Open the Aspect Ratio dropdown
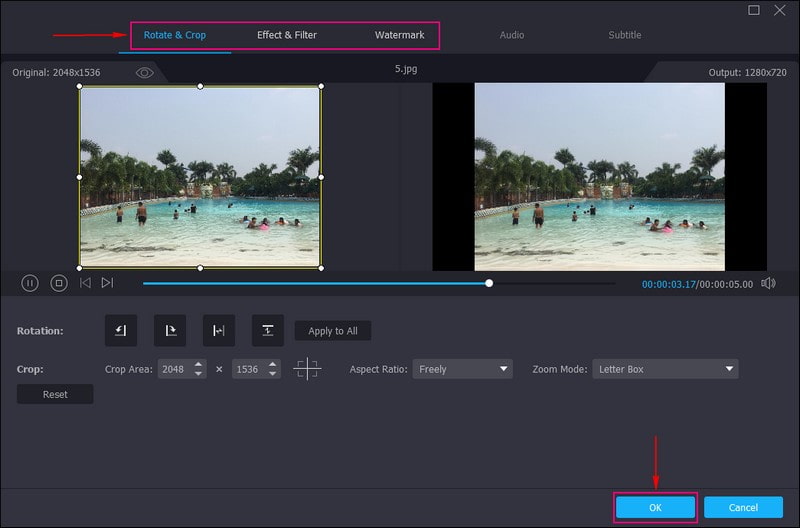 click(463, 369)
